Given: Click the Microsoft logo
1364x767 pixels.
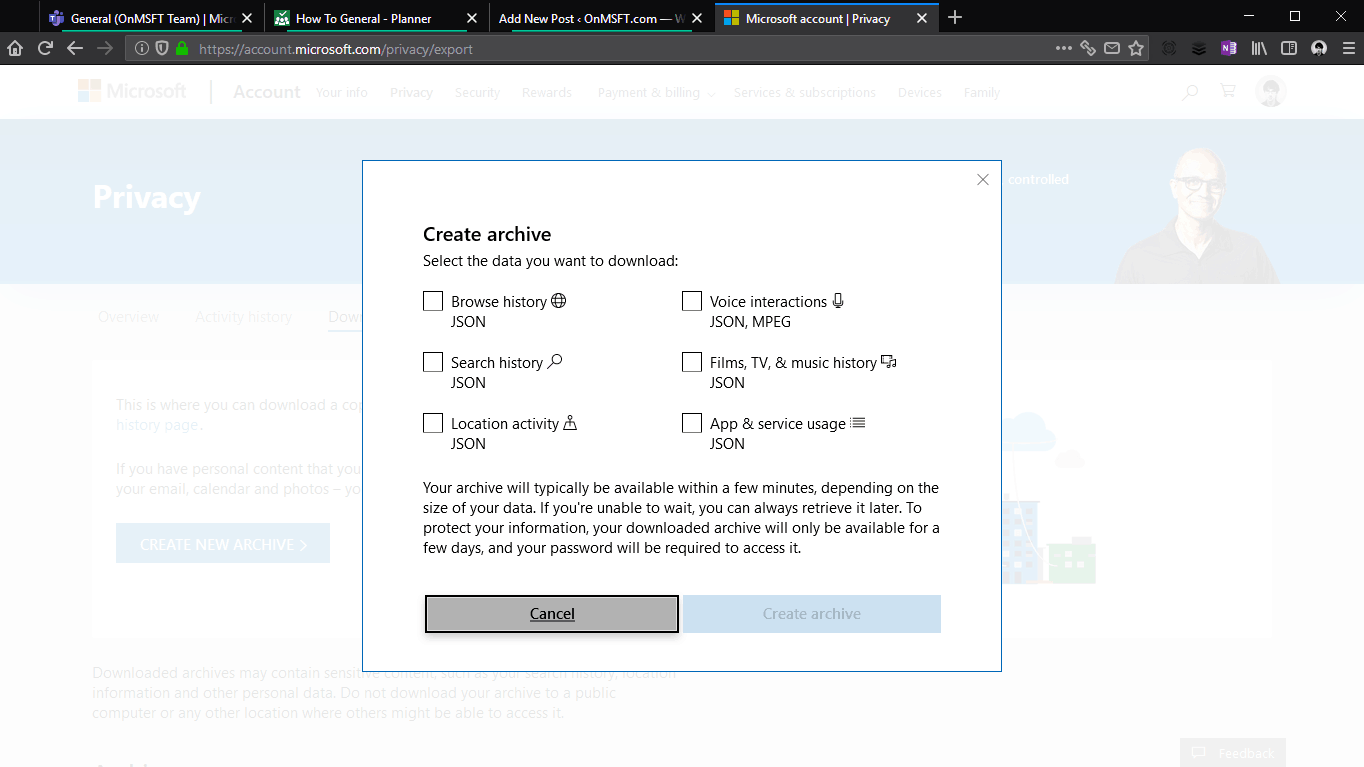Looking at the screenshot, I should pos(132,91).
